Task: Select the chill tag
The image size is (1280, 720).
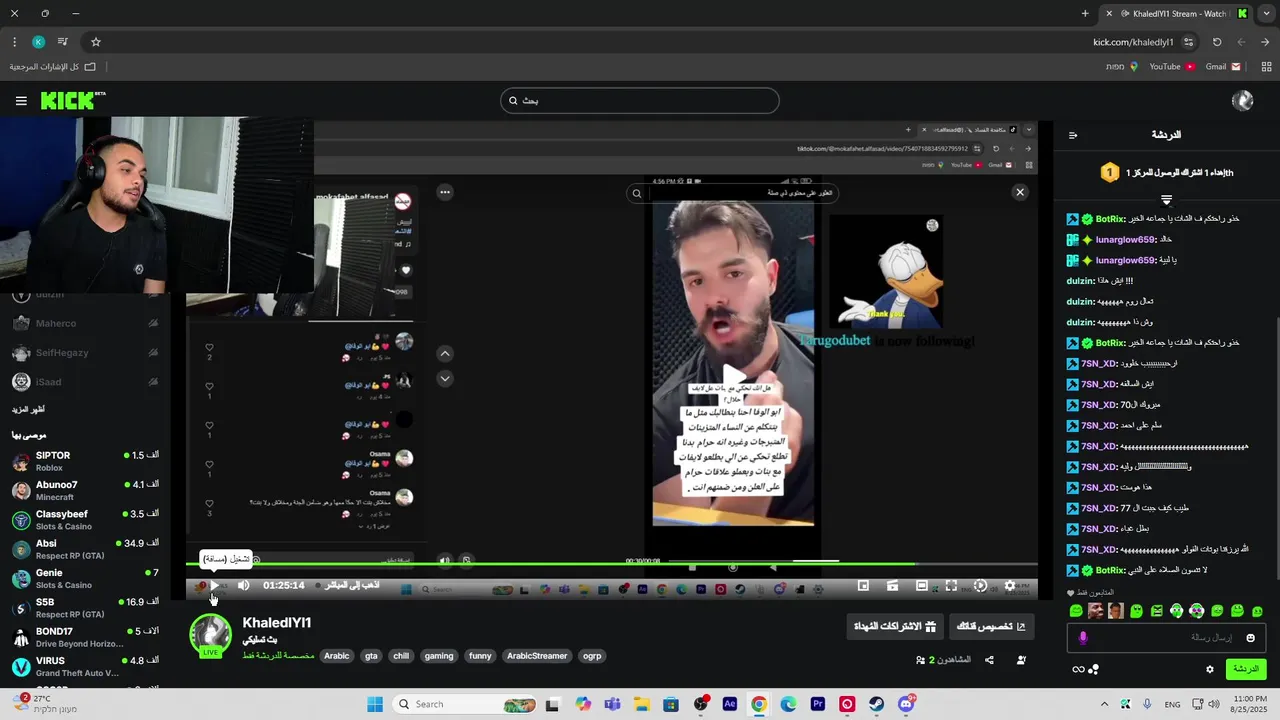Action: [401, 656]
